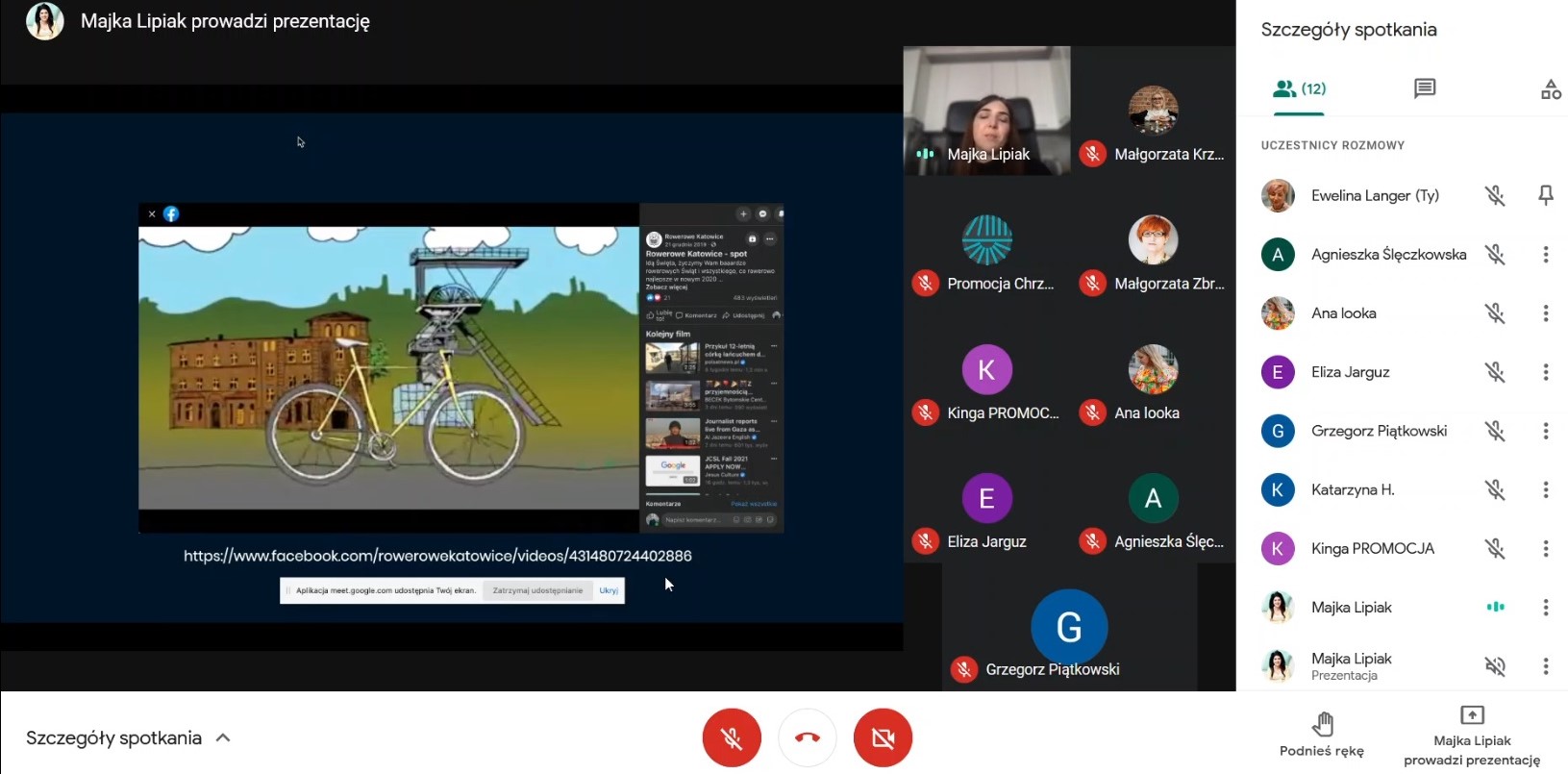Click the speaking indicator for Majka Lipiak
Screen dimensions: 1568x774
(1495, 607)
